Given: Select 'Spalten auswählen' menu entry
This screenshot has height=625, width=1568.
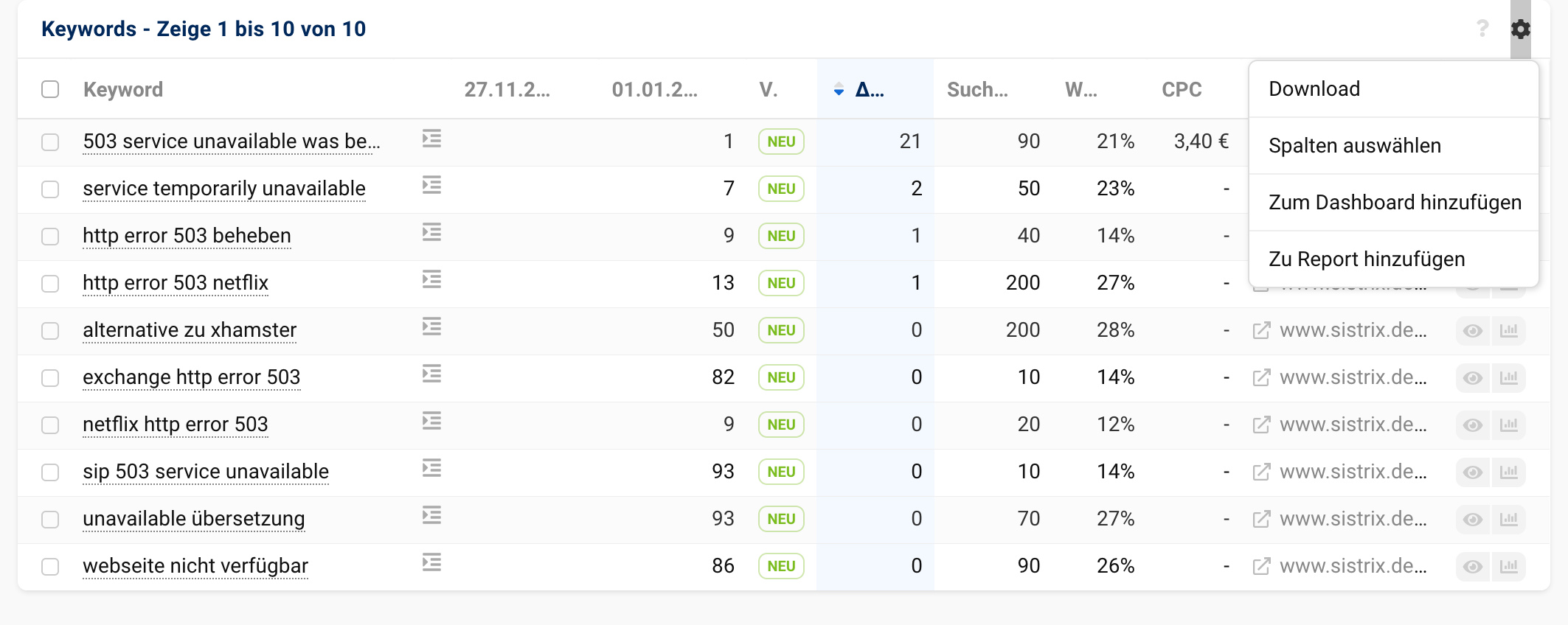Looking at the screenshot, I should 1354,146.
